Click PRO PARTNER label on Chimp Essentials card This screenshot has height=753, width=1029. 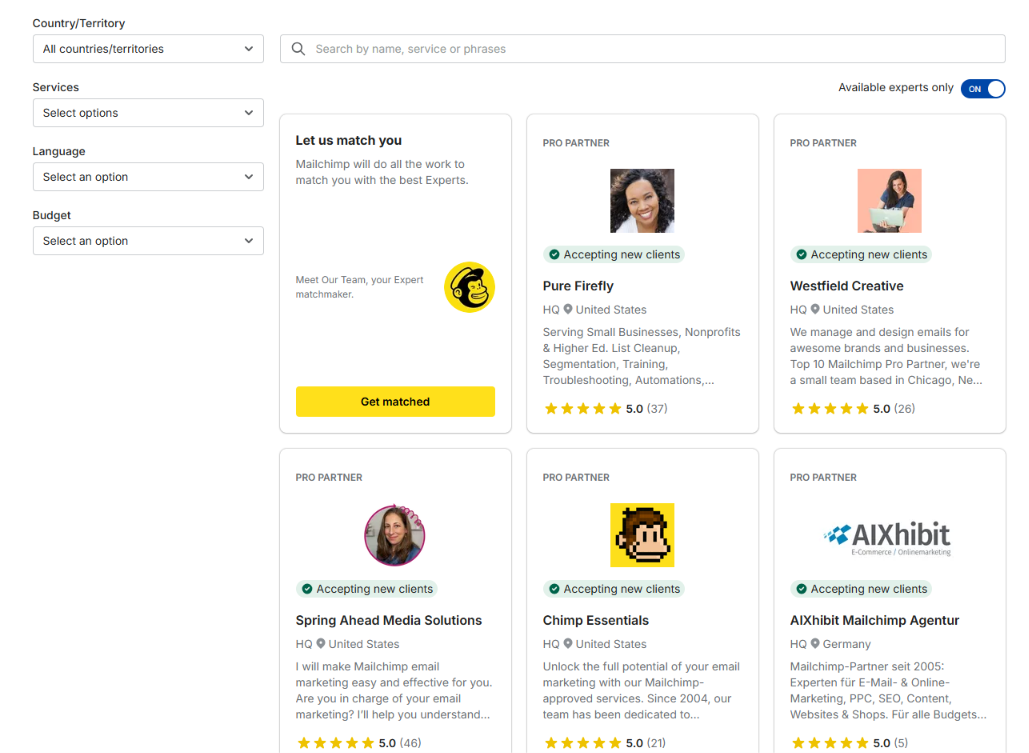coord(576,477)
